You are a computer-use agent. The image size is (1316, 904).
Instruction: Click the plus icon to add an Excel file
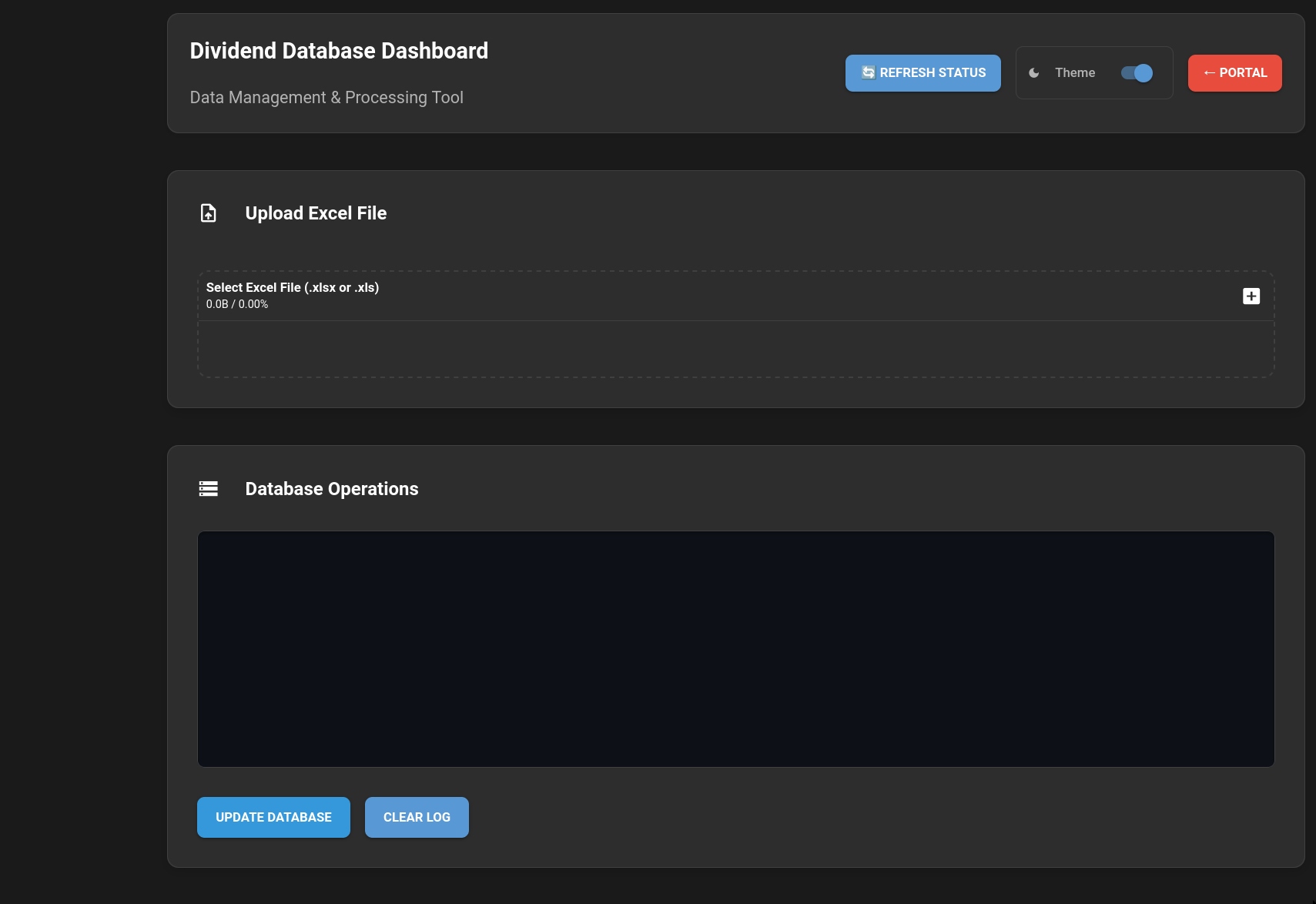click(1251, 296)
